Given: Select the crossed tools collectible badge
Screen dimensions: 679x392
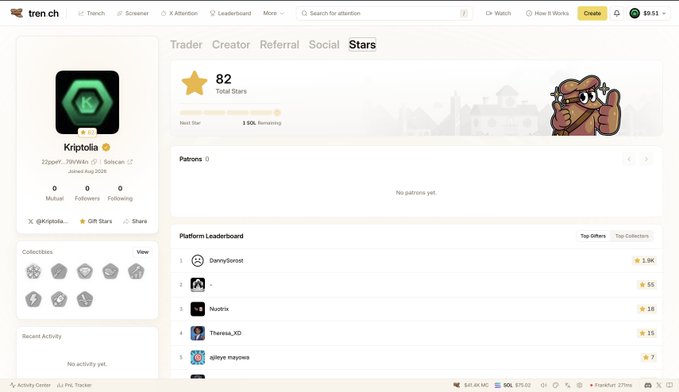Looking at the screenshot, I should pyautogui.click(x=85, y=299).
